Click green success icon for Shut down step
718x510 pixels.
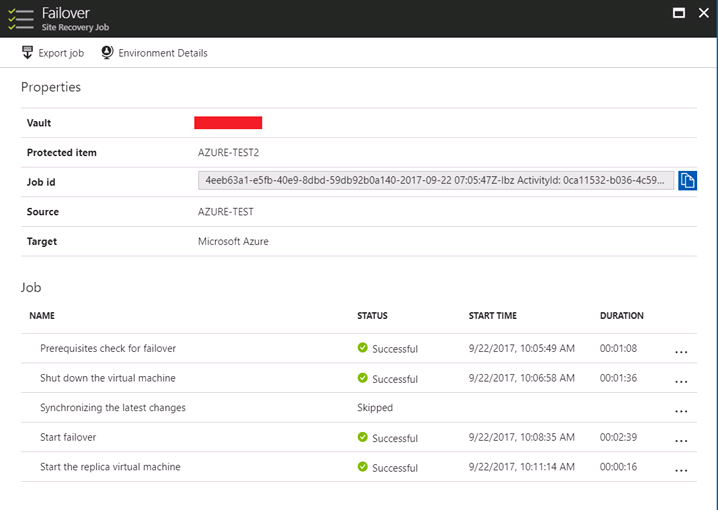[x=363, y=378]
